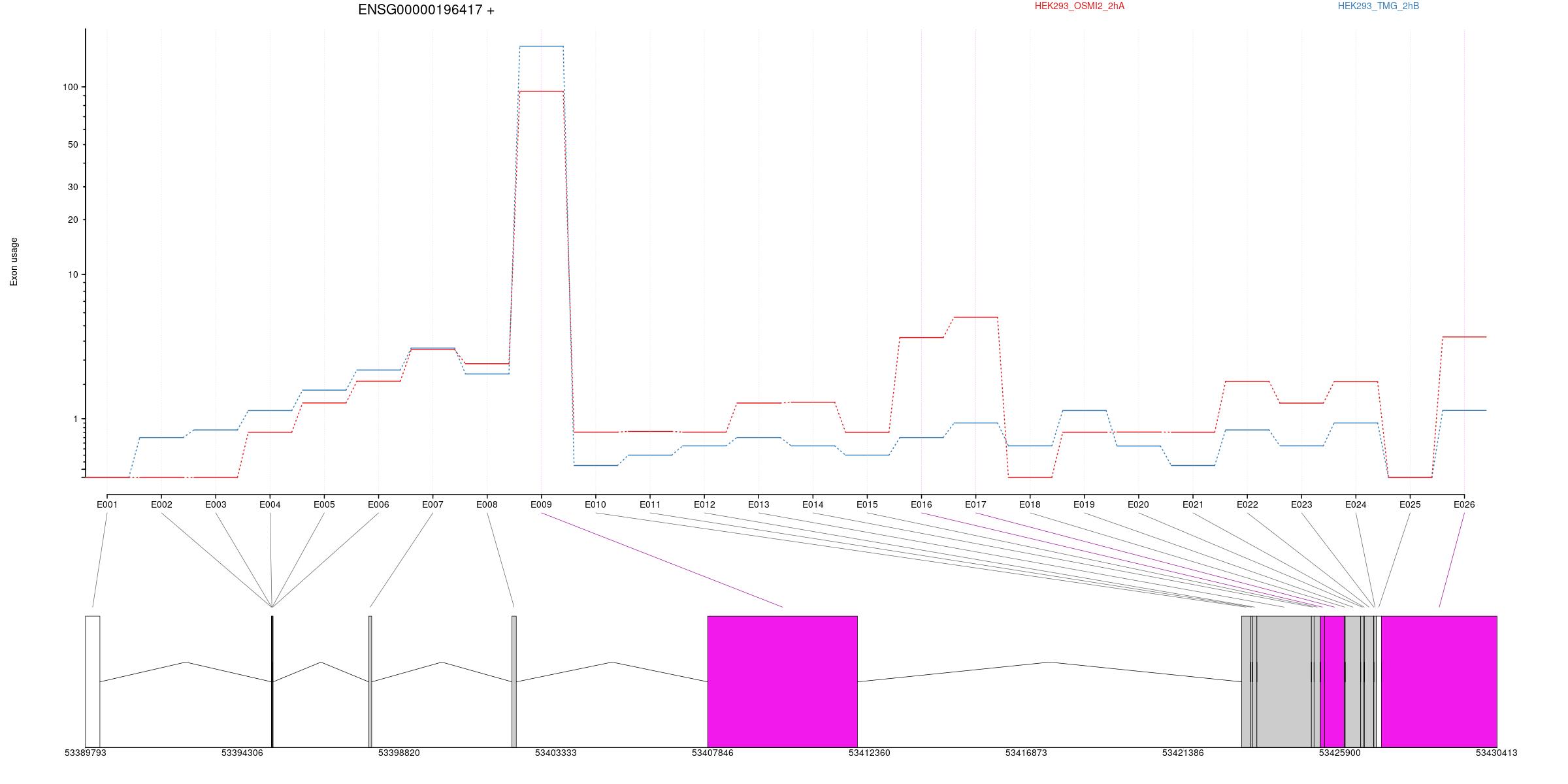The width and height of the screenshot is (1568, 784).
Task: Click y-axis tick value 10
Action: [x=73, y=274]
